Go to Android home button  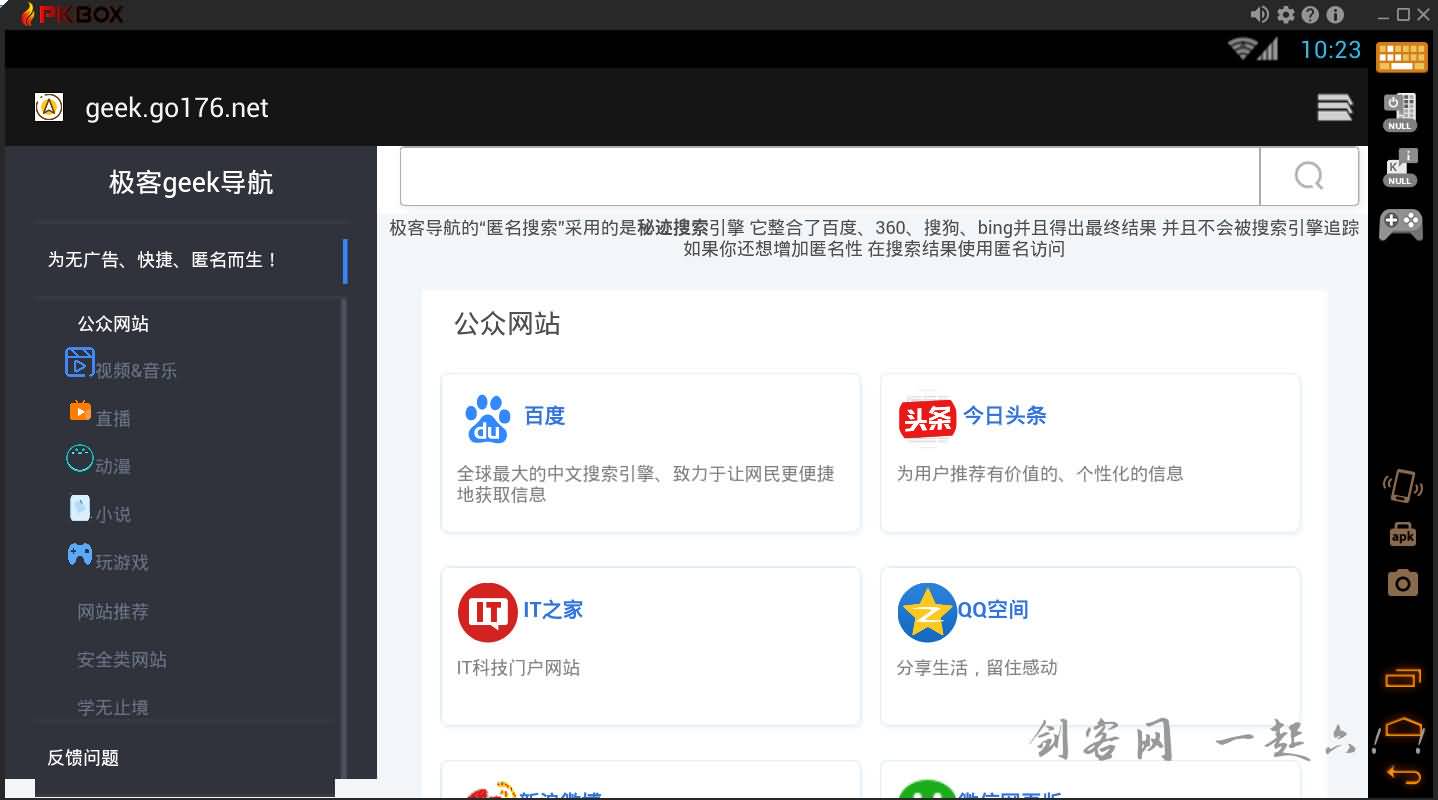(1405, 727)
